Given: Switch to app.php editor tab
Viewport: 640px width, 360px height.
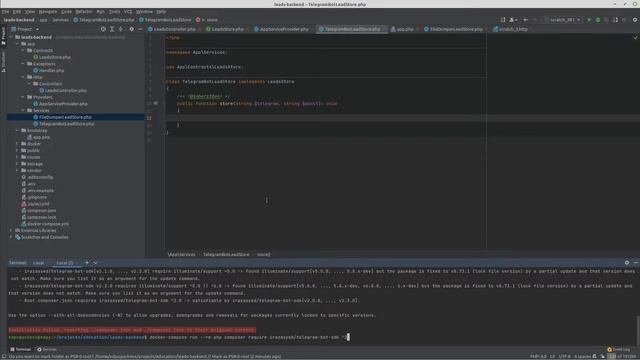Looking at the screenshot, I should (x=404, y=29).
